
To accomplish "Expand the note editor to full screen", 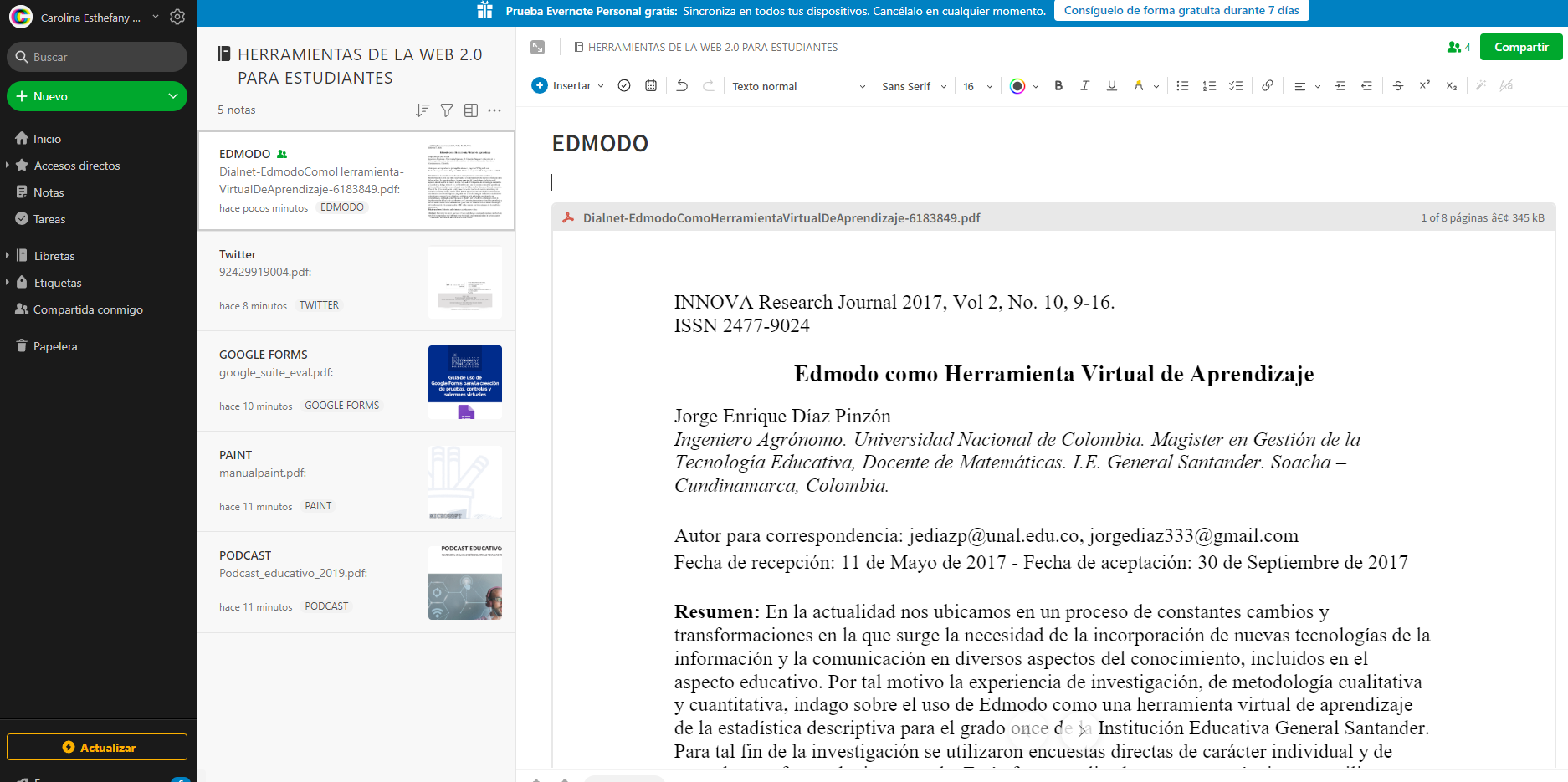I will (538, 48).
